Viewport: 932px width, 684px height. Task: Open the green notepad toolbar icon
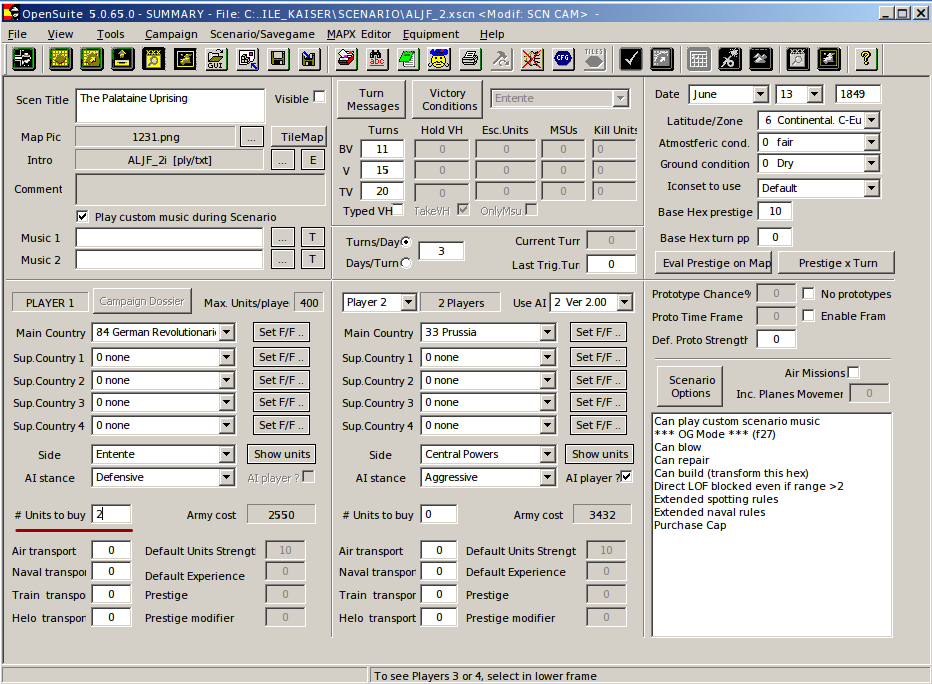point(408,59)
